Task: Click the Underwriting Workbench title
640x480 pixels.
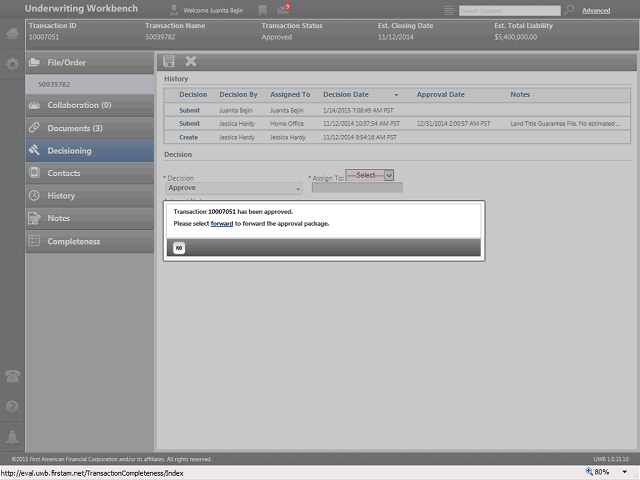Action: (x=81, y=9)
